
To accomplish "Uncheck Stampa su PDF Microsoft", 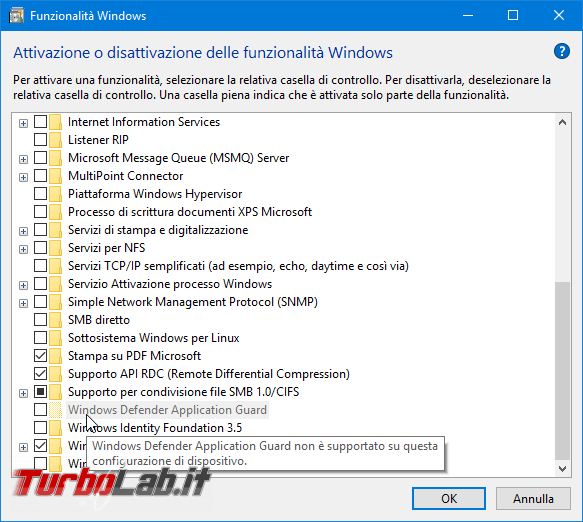I will (41, 355).
